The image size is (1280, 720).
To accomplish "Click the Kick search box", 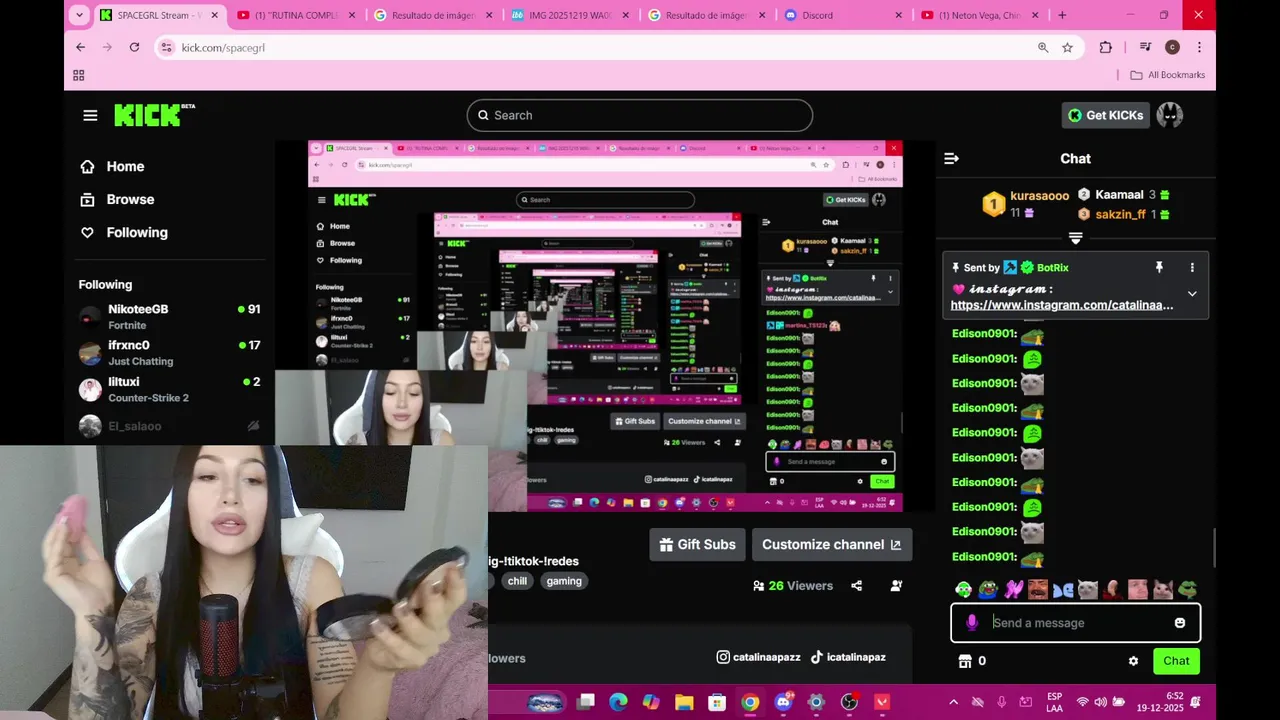I will coord(640,115).
